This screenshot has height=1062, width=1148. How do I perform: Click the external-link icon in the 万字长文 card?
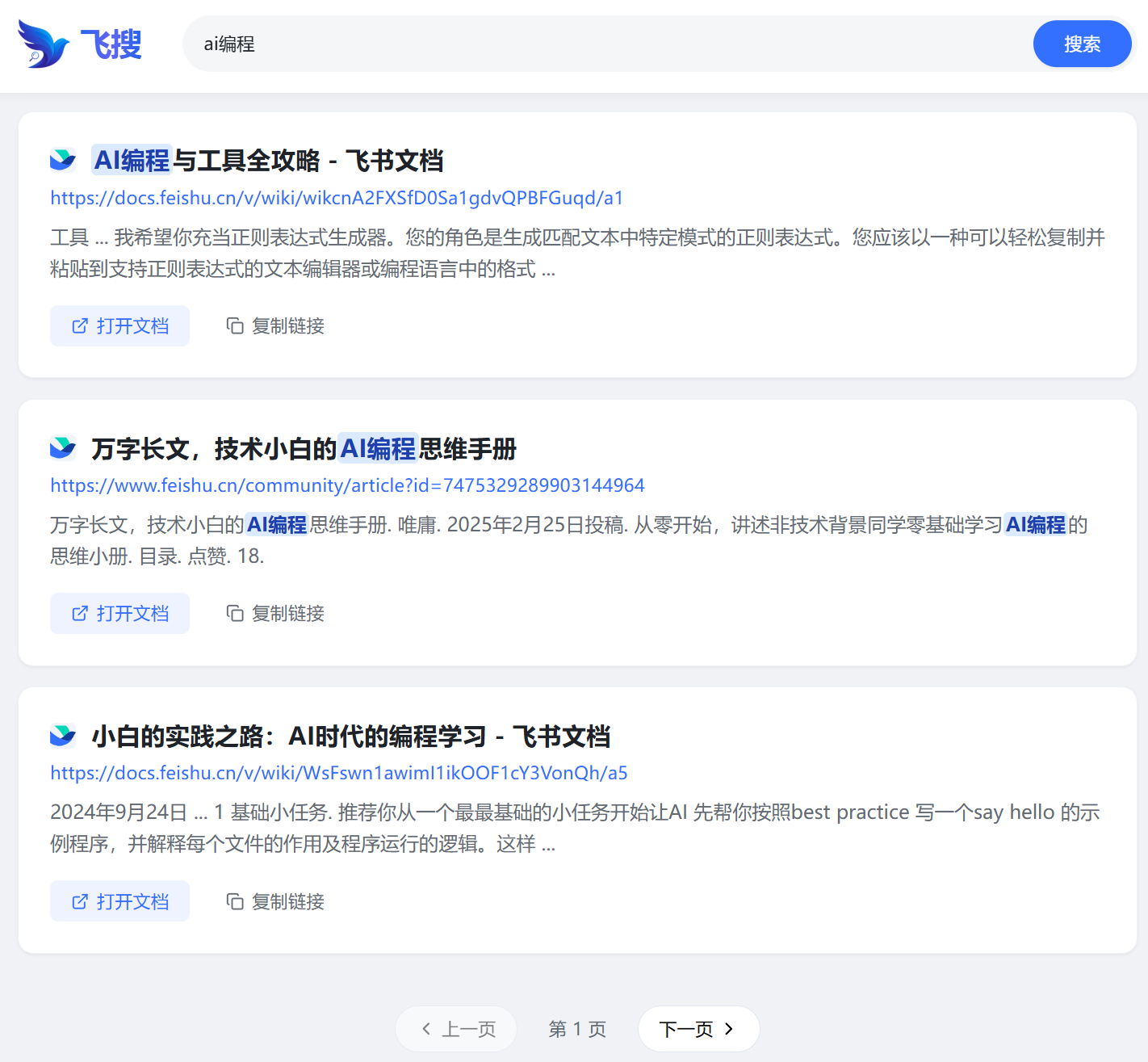80,613
